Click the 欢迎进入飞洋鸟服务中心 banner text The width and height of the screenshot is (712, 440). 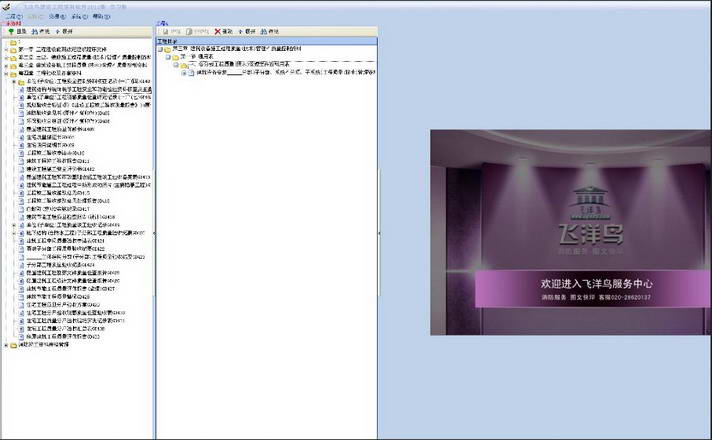coord(597,284)
